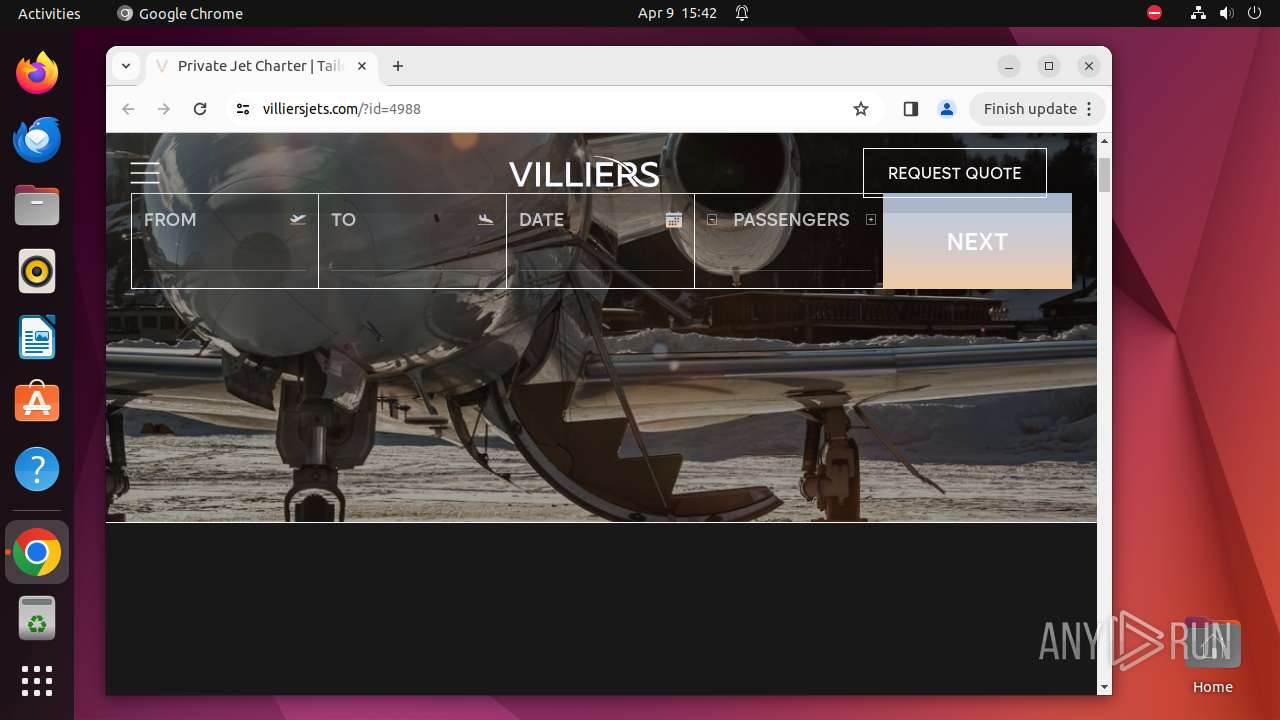This screenshot has height=720, width=1280.
Task: Open Activities overview
Action: coord(49,13)
